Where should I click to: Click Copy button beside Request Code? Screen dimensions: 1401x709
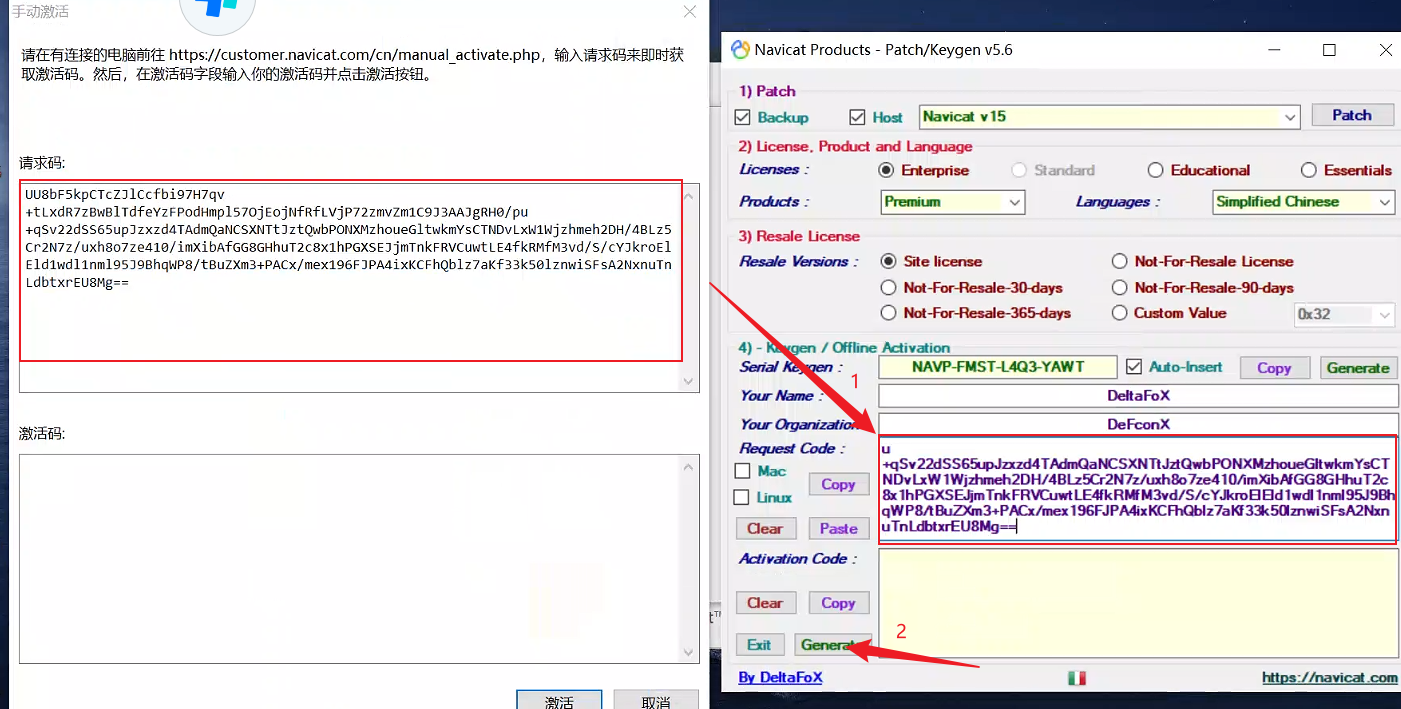(838, 484)
